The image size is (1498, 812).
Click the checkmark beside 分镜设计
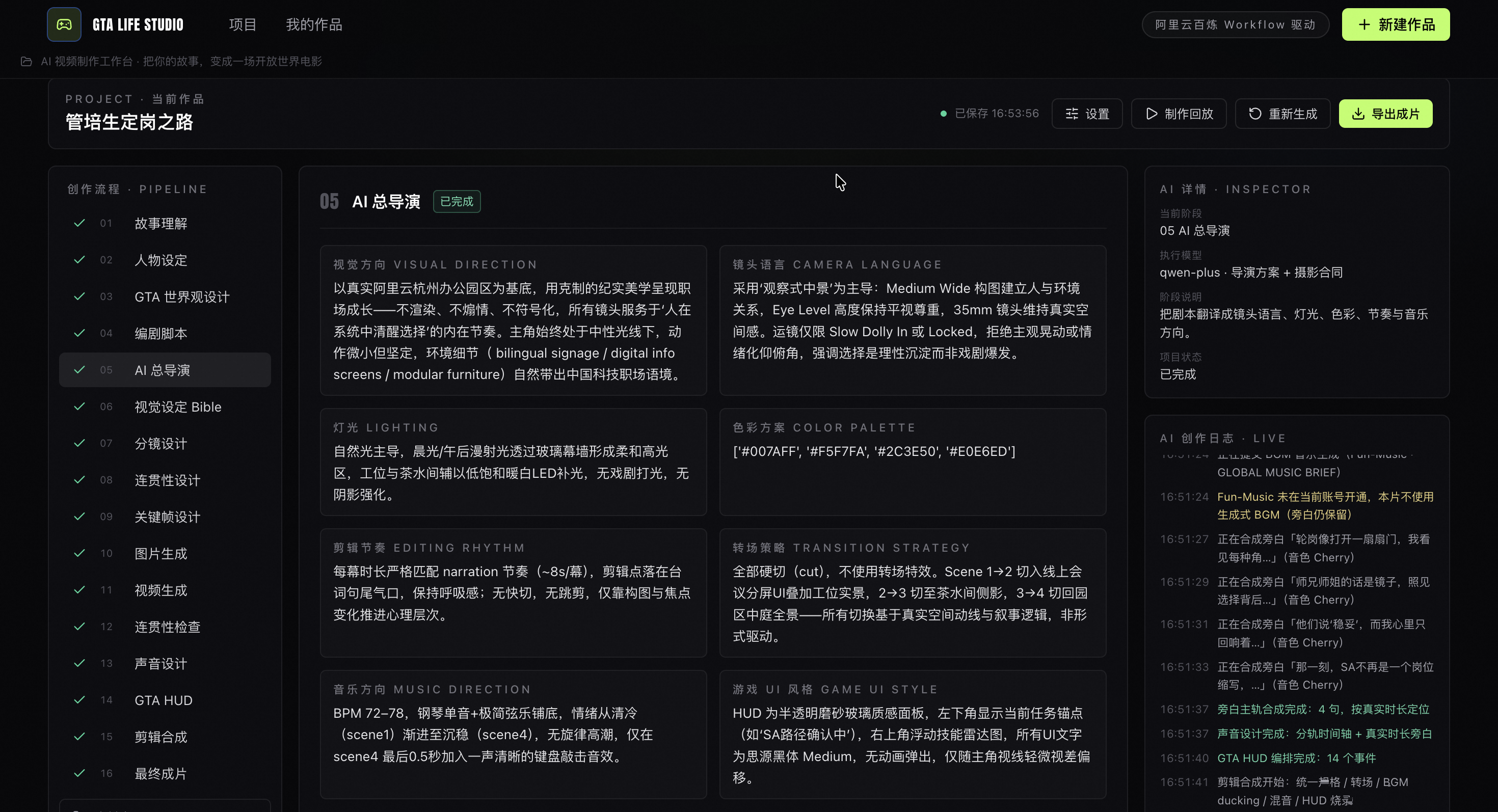(x=79, y=444)
